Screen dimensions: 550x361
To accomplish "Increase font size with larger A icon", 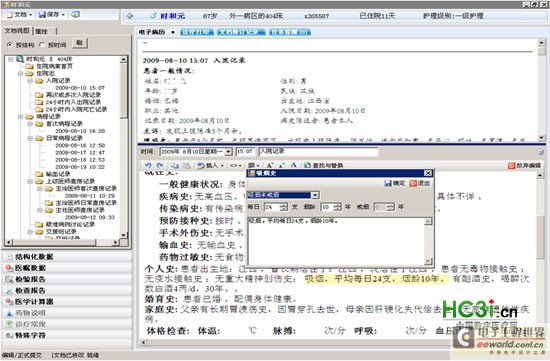I will click(269, 165).
